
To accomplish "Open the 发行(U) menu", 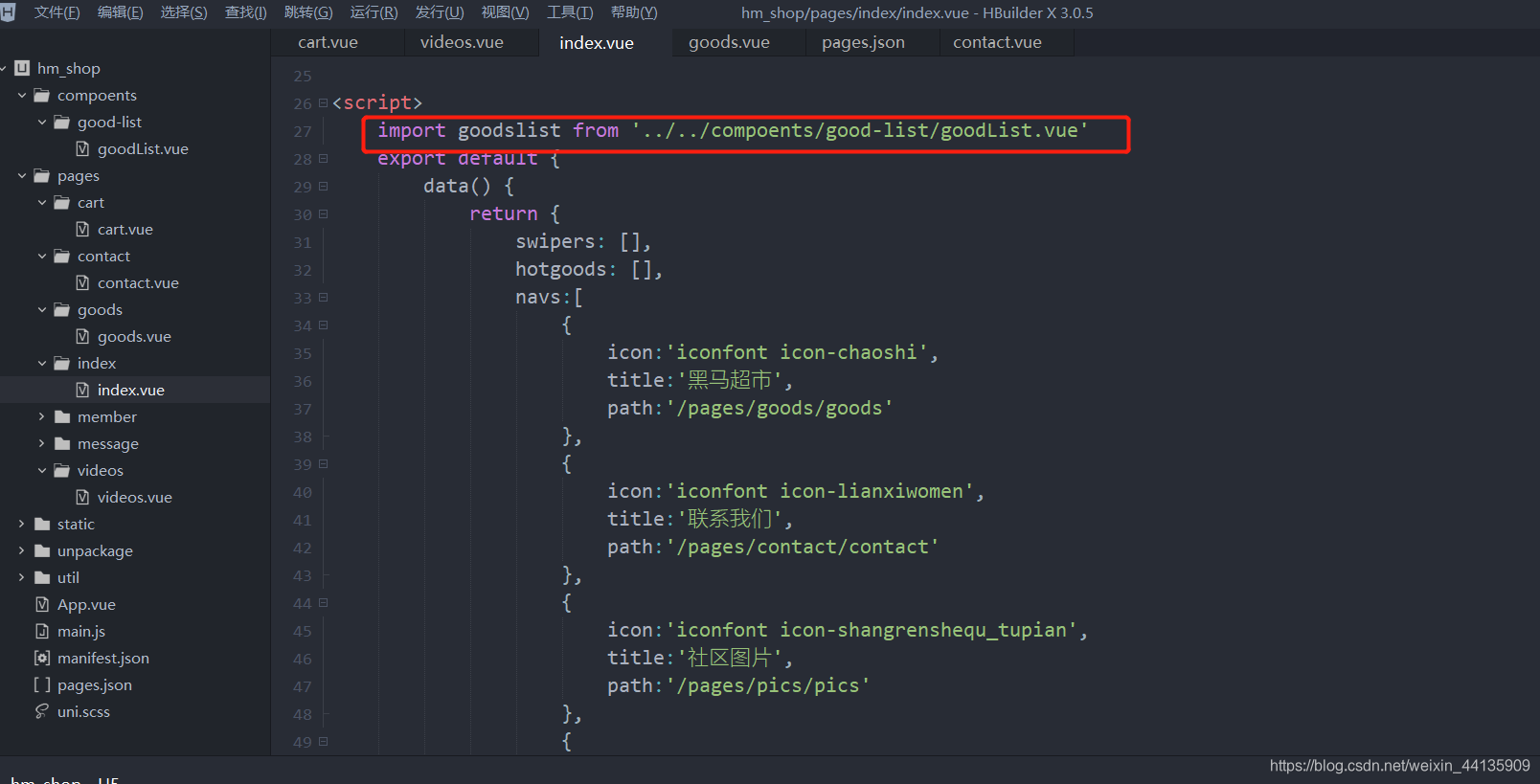I will pyautogui.click(x=439, y=12).
